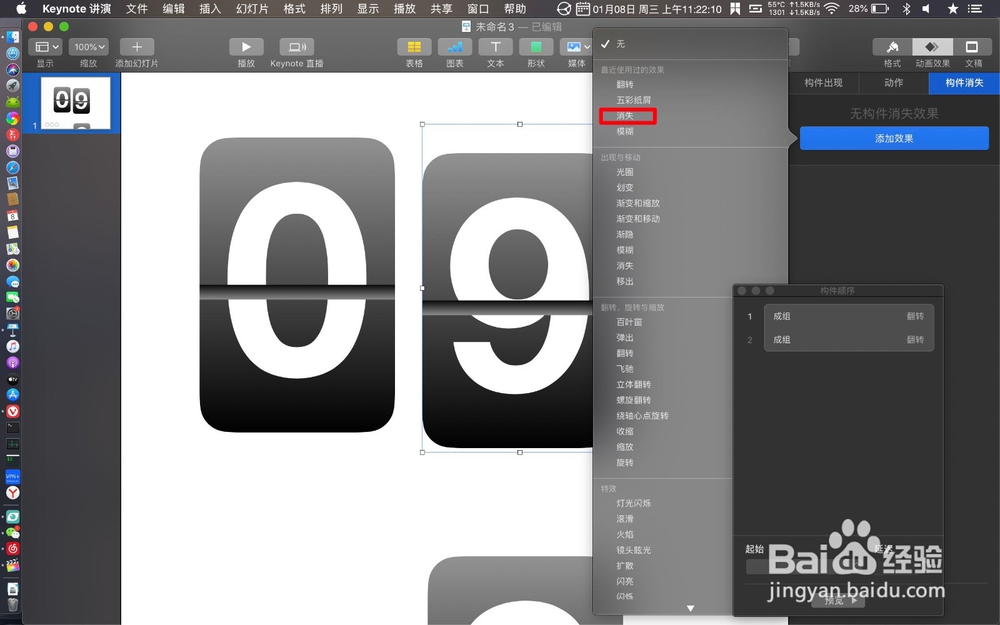The width and height of the screenshot is (1000, 625).
Task: Launch Siri from the Dock
Action: [x=13, y=70]
